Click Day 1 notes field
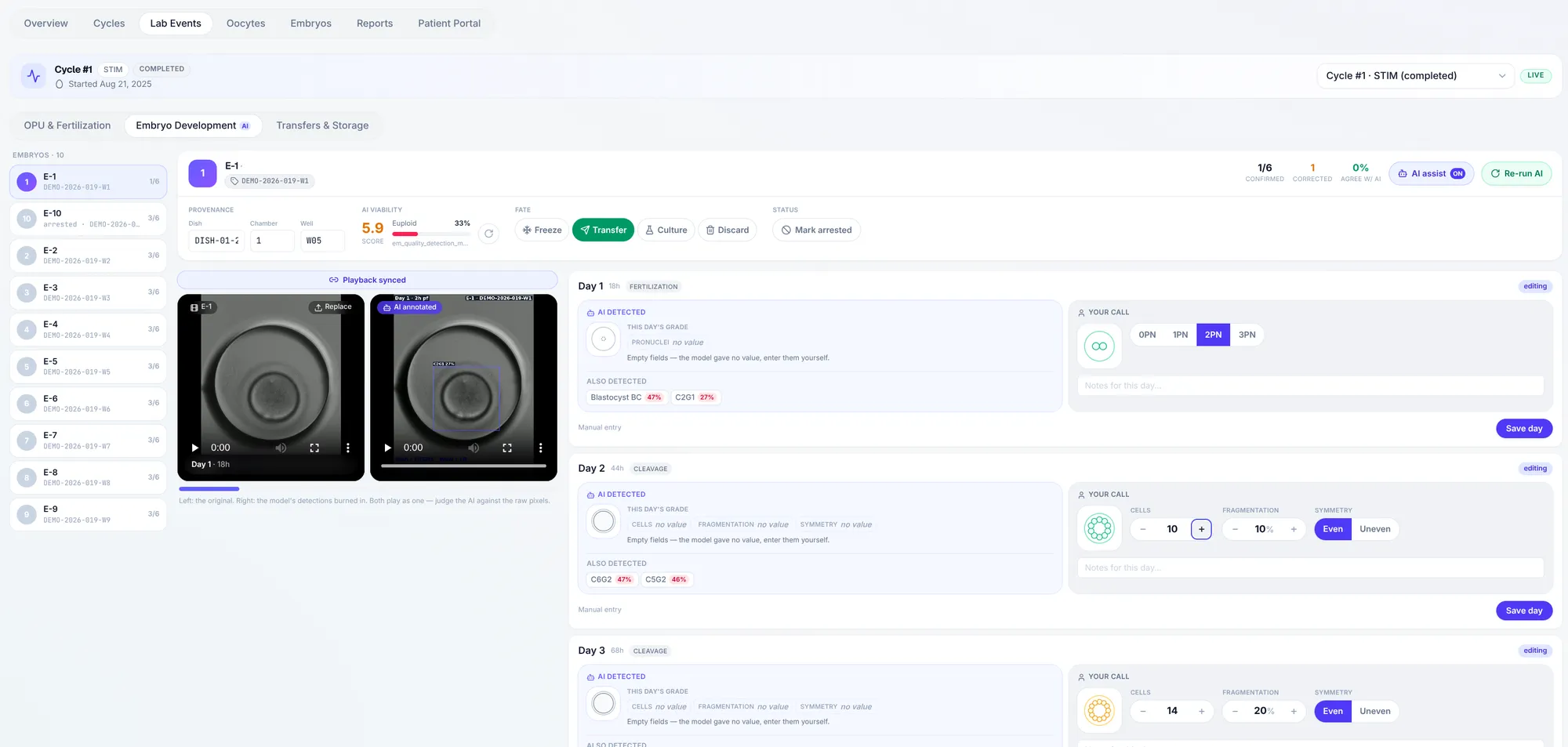This screenshot has height=747, width=1568. 1310,386
